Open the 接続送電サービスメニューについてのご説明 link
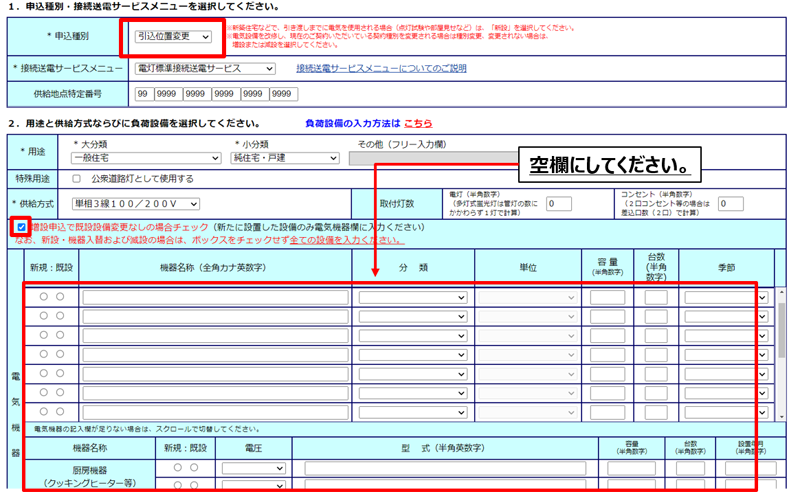The image size is (800, 492). click(x=381, y=68)
